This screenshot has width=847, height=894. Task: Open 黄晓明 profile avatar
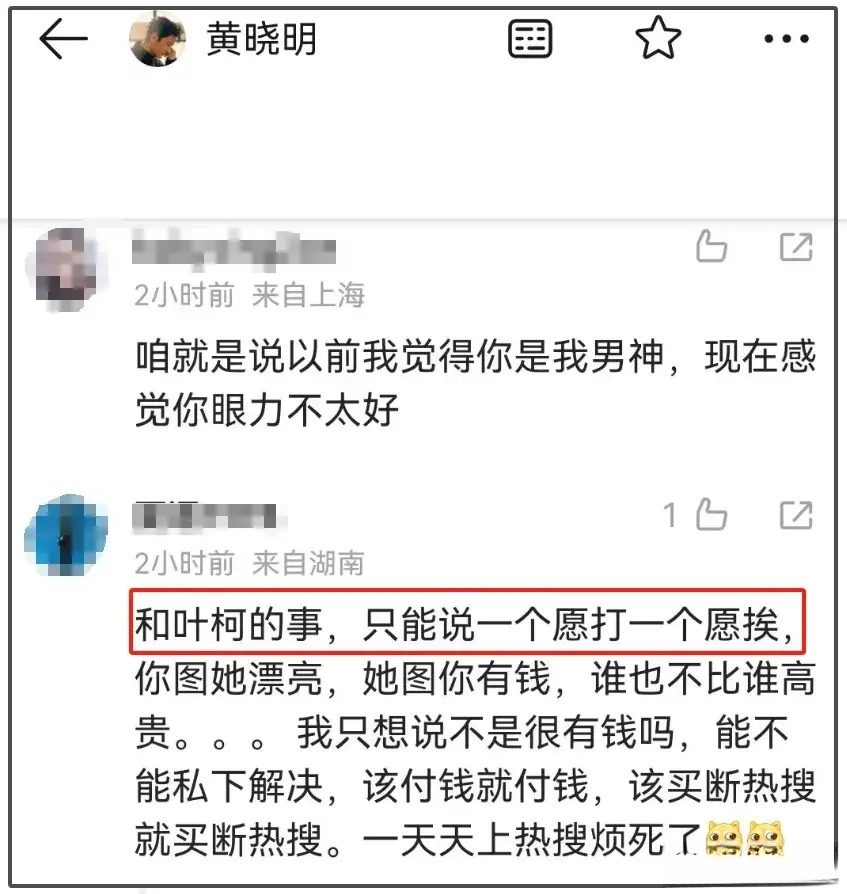158,39
